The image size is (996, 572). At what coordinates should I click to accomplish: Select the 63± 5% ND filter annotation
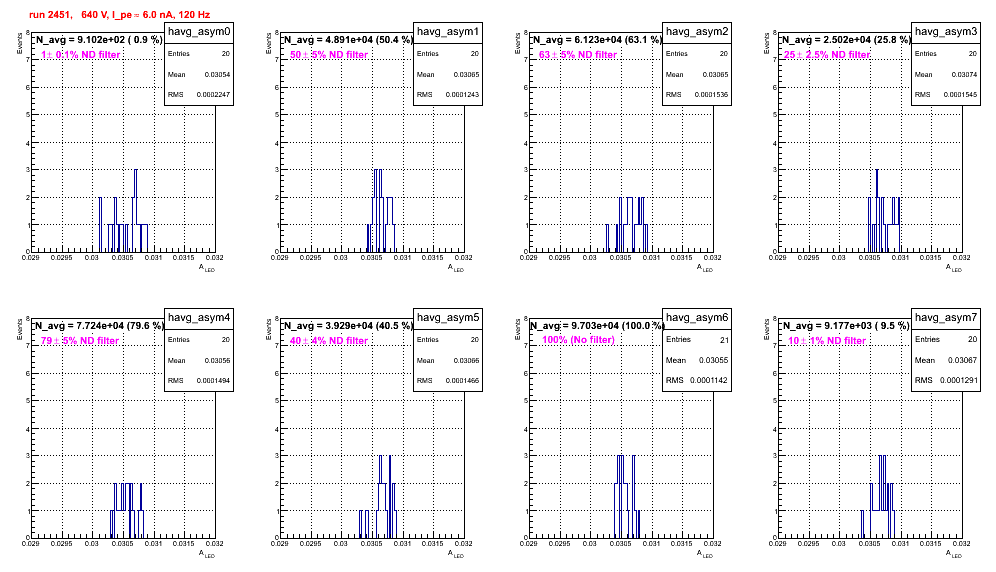578,55
